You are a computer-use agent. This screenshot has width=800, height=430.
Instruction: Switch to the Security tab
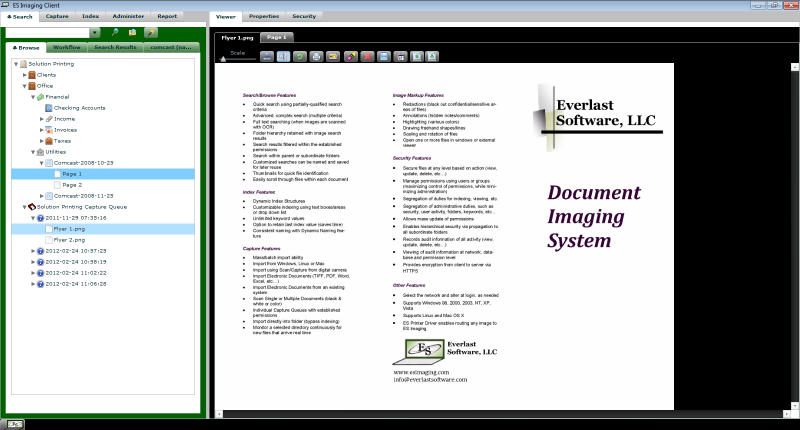click(304, 16)
